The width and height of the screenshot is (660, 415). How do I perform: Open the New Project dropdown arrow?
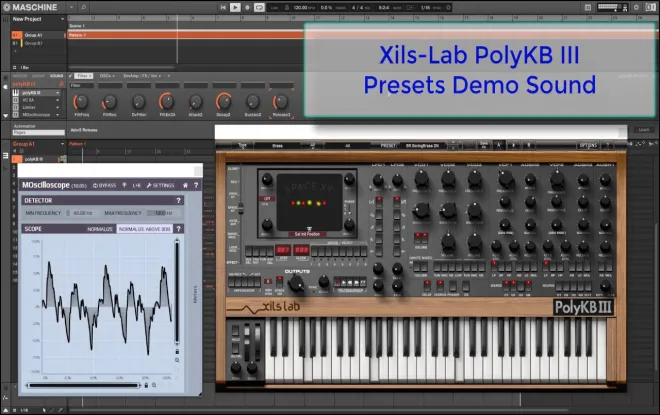tap(62, 19)
